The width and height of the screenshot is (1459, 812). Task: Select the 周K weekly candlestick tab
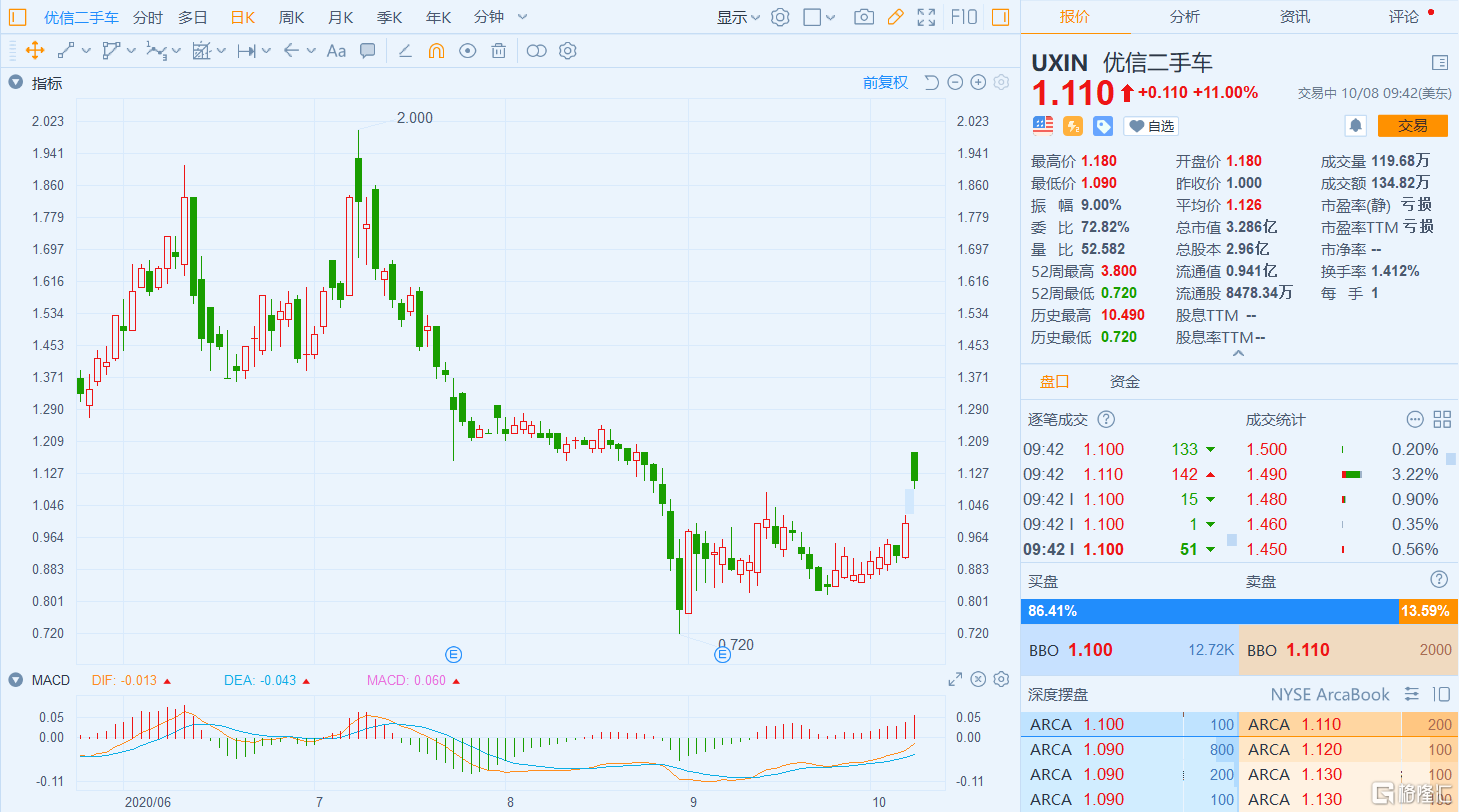click(291, 17)
